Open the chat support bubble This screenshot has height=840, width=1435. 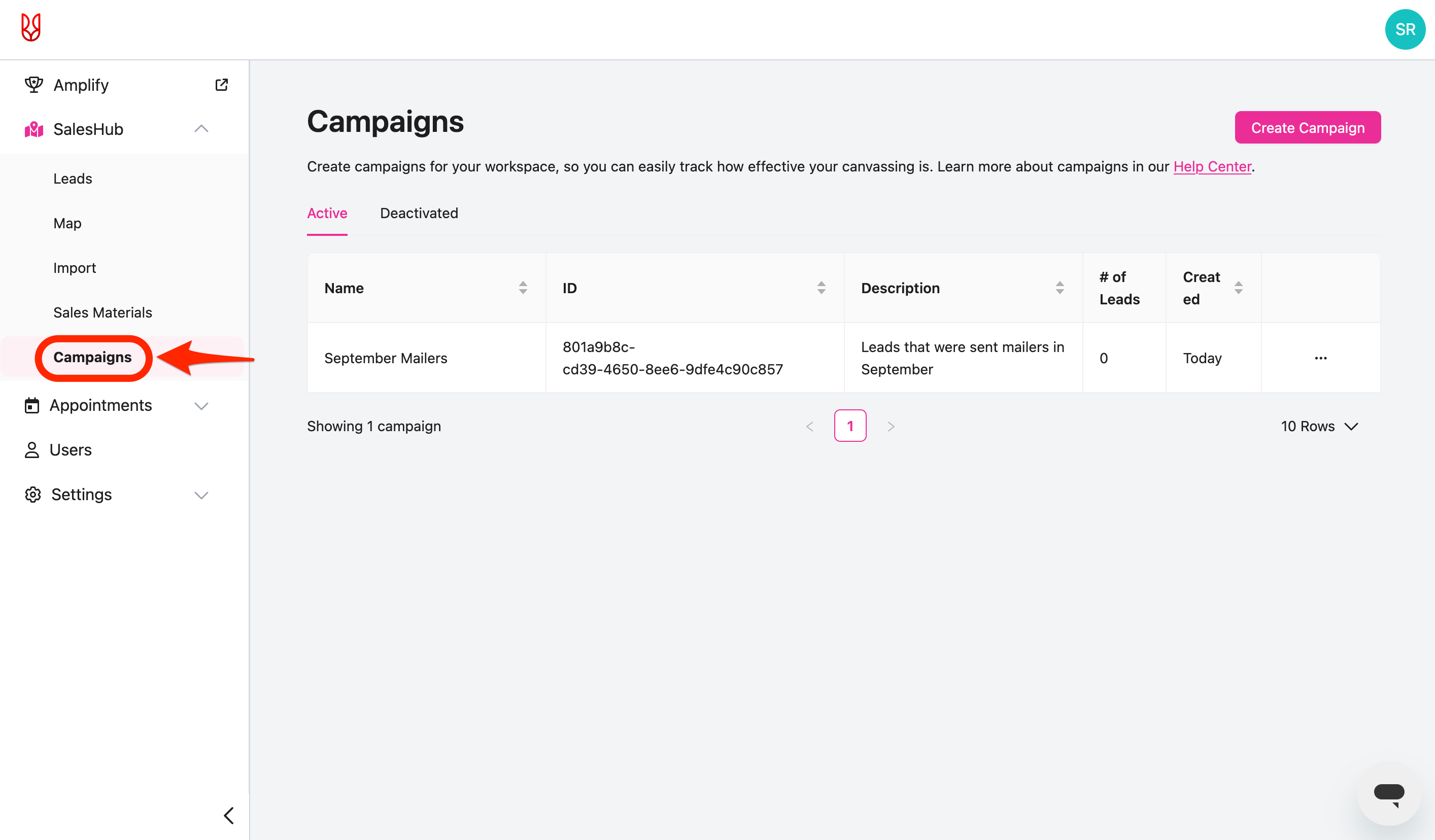[x=1388, y=793]
